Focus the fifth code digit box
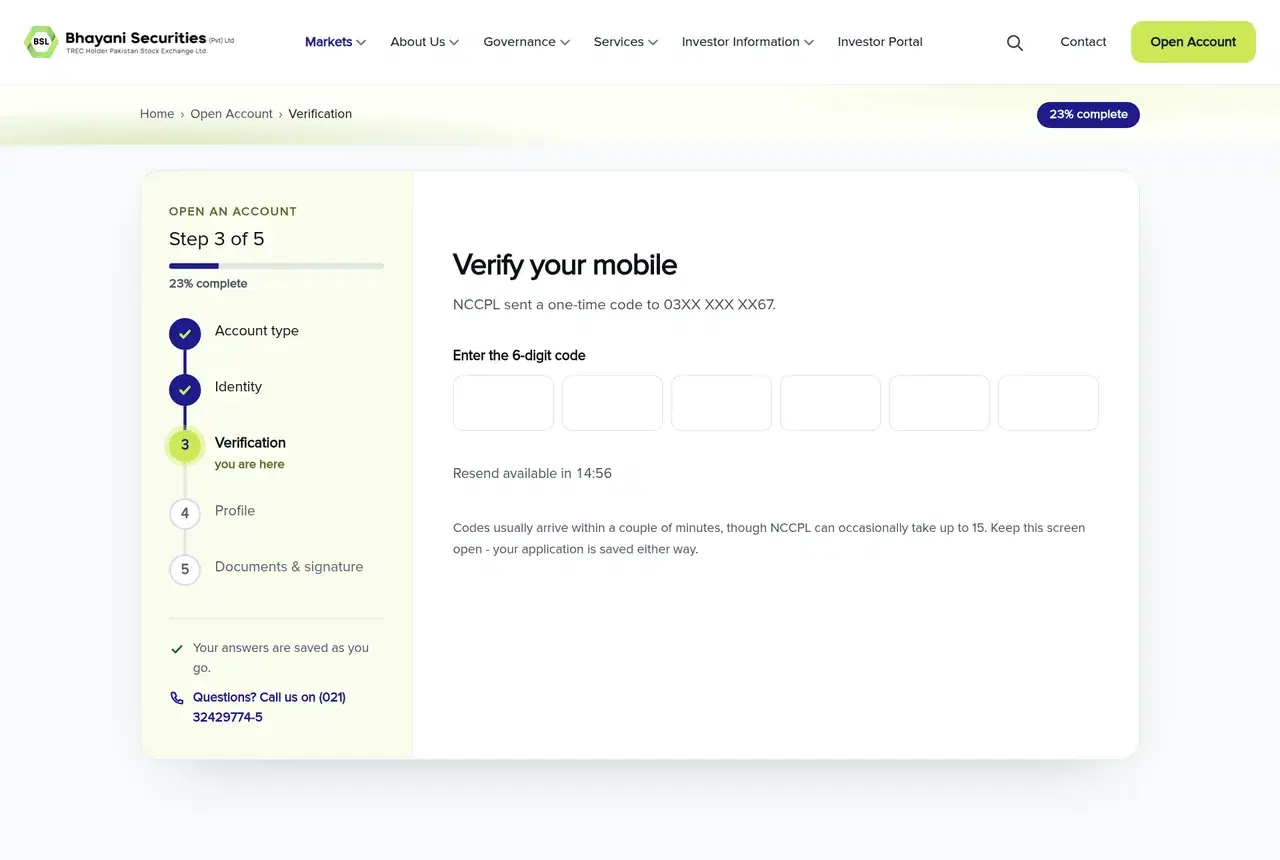This screenshot has height=860, width=1280. (939, 403)
